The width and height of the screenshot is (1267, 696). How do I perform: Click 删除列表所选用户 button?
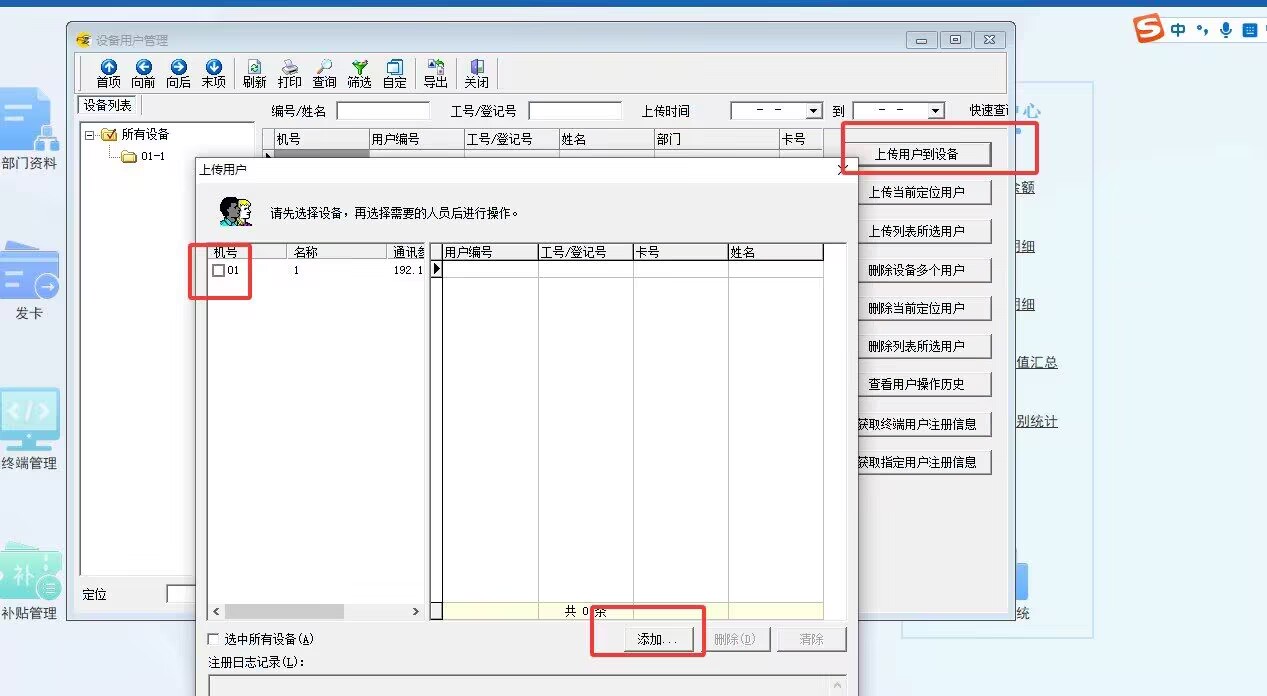coord(916,346)
